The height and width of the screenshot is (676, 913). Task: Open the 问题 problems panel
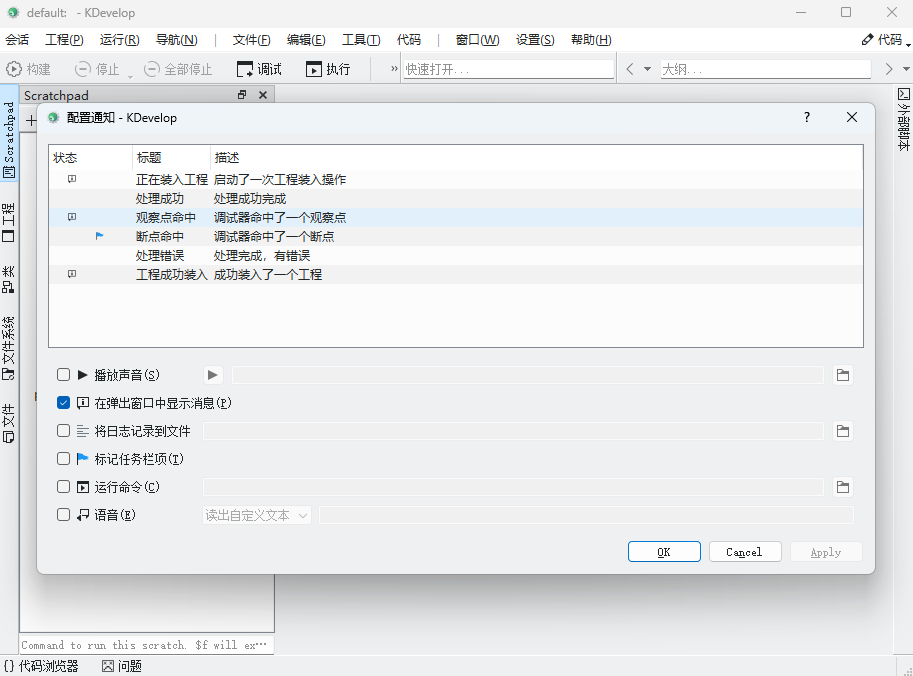(x=122, y=666)
